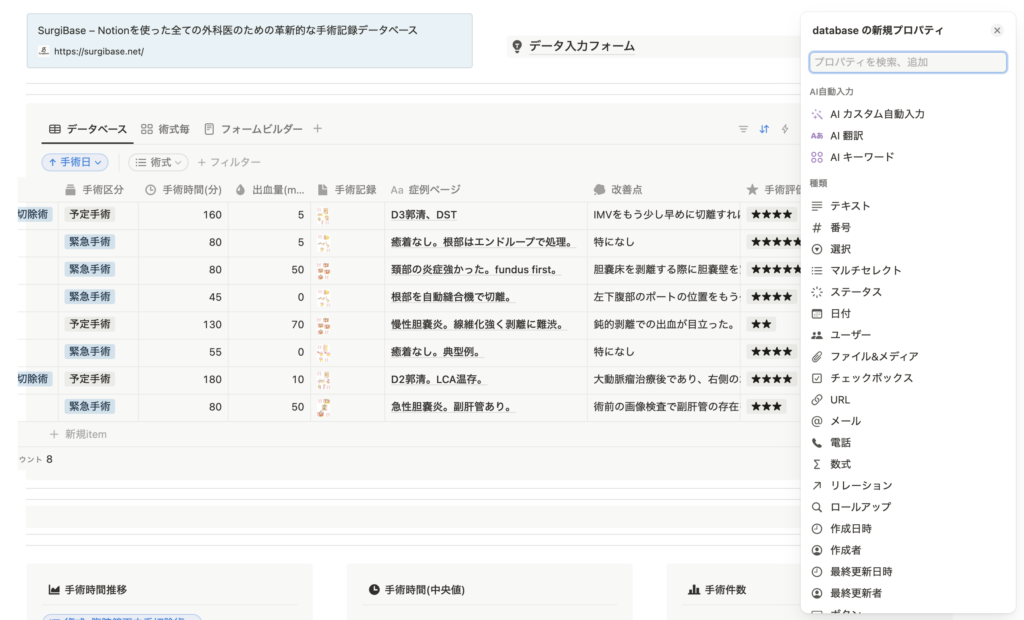Add a ユーザー property

908,335
